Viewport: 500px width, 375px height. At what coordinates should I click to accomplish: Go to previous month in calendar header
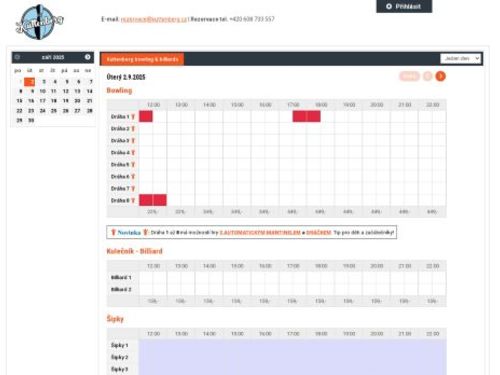[18, 57]
